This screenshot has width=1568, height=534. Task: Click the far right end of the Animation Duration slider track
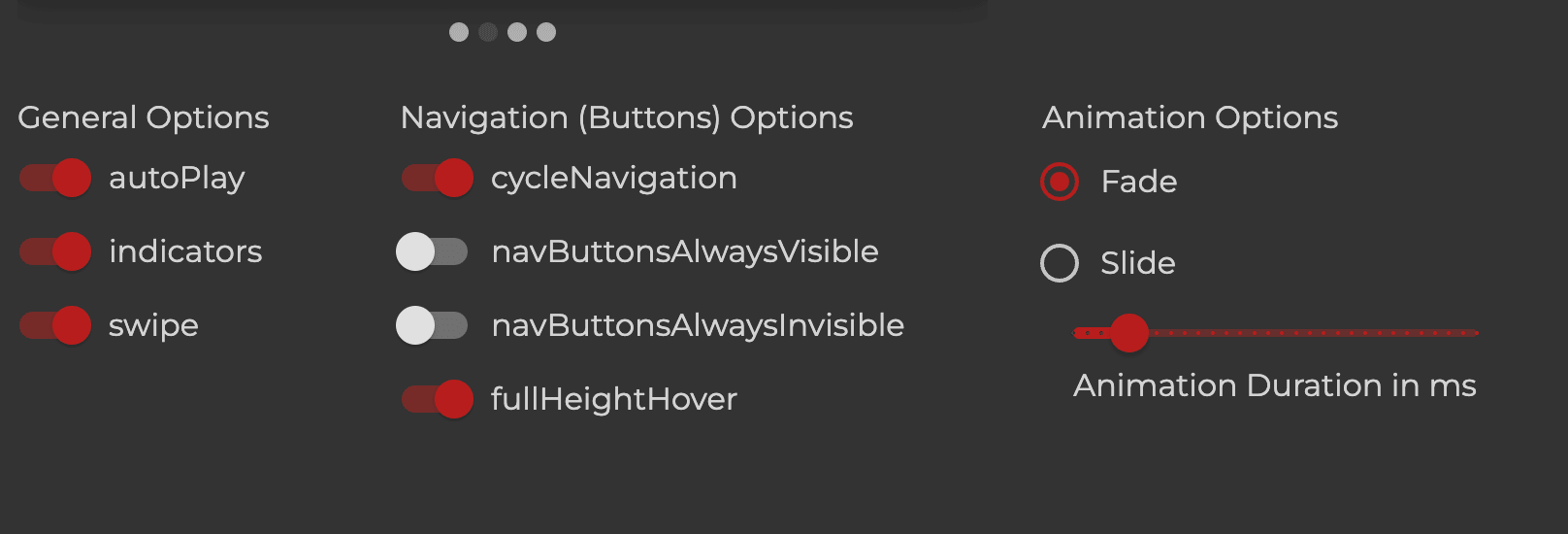point(1474,333)
